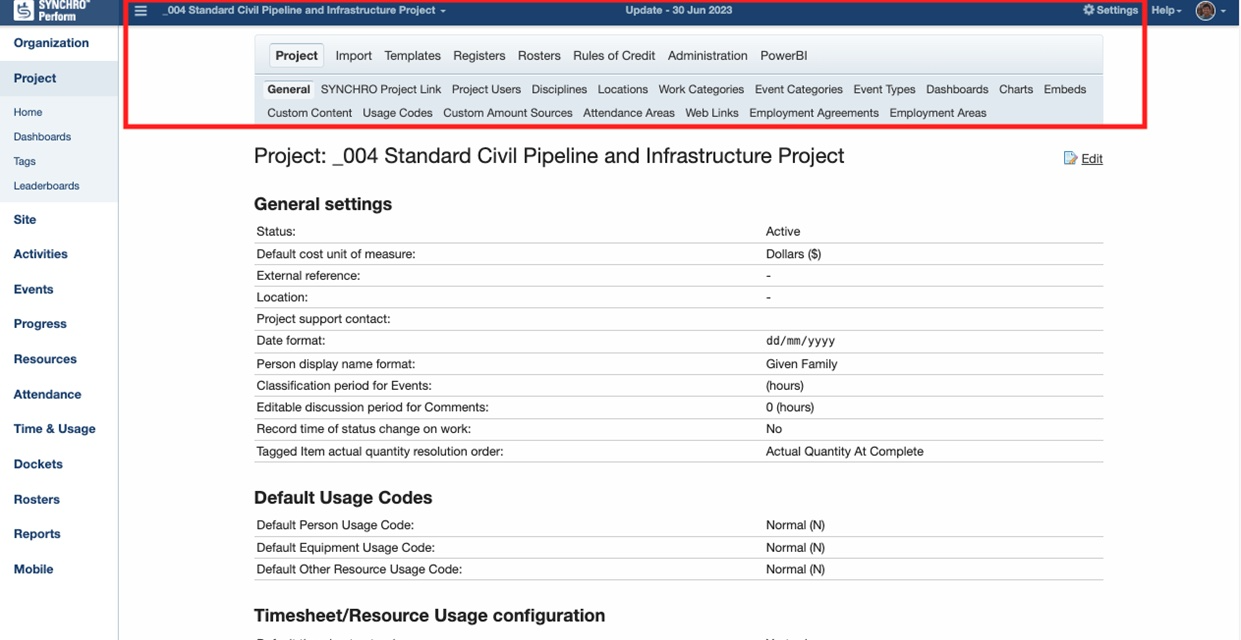Viewport: 1241px width, 640px height.
Task: Open the Rules of Credit tab
Action: (x=614, y=56)
